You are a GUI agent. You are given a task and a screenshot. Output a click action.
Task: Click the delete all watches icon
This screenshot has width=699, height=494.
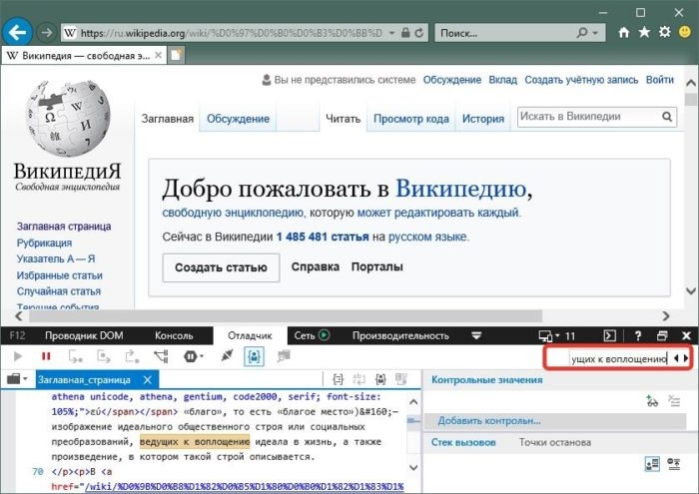(674, 401)
